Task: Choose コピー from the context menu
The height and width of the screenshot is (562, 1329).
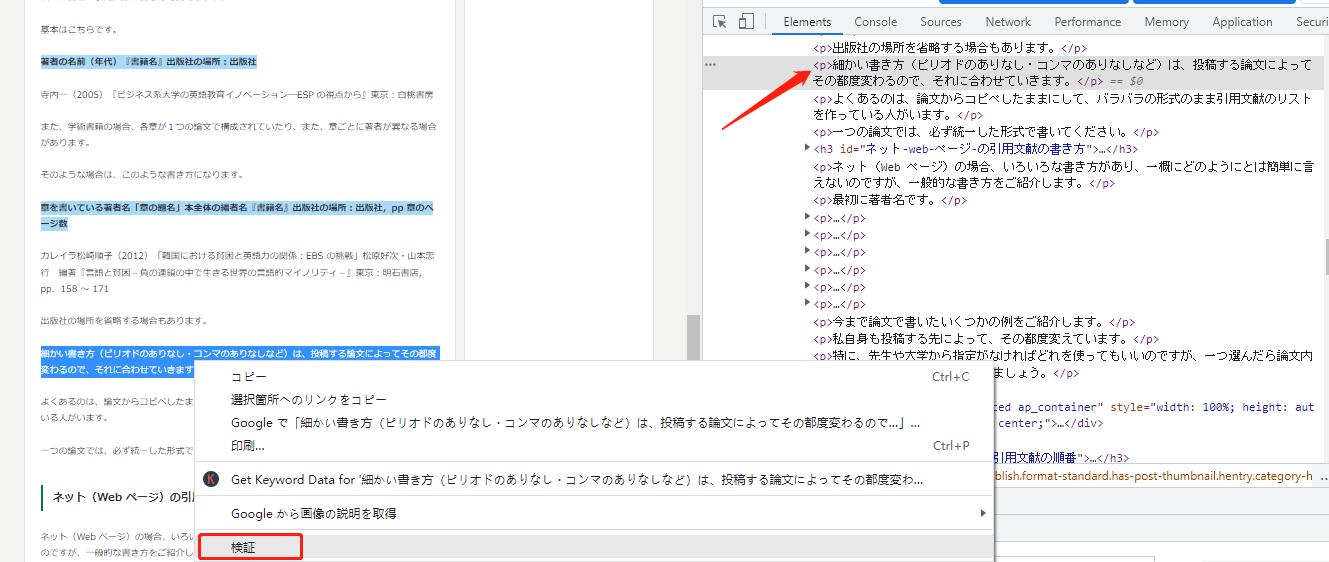Action: click(594, 377)
